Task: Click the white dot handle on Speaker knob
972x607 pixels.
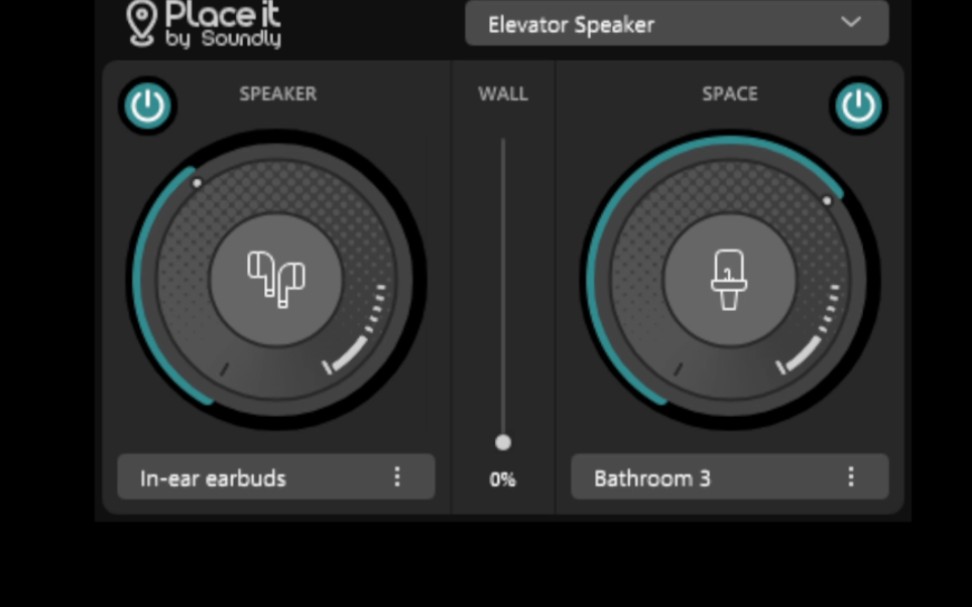Action: coord(197,183)
